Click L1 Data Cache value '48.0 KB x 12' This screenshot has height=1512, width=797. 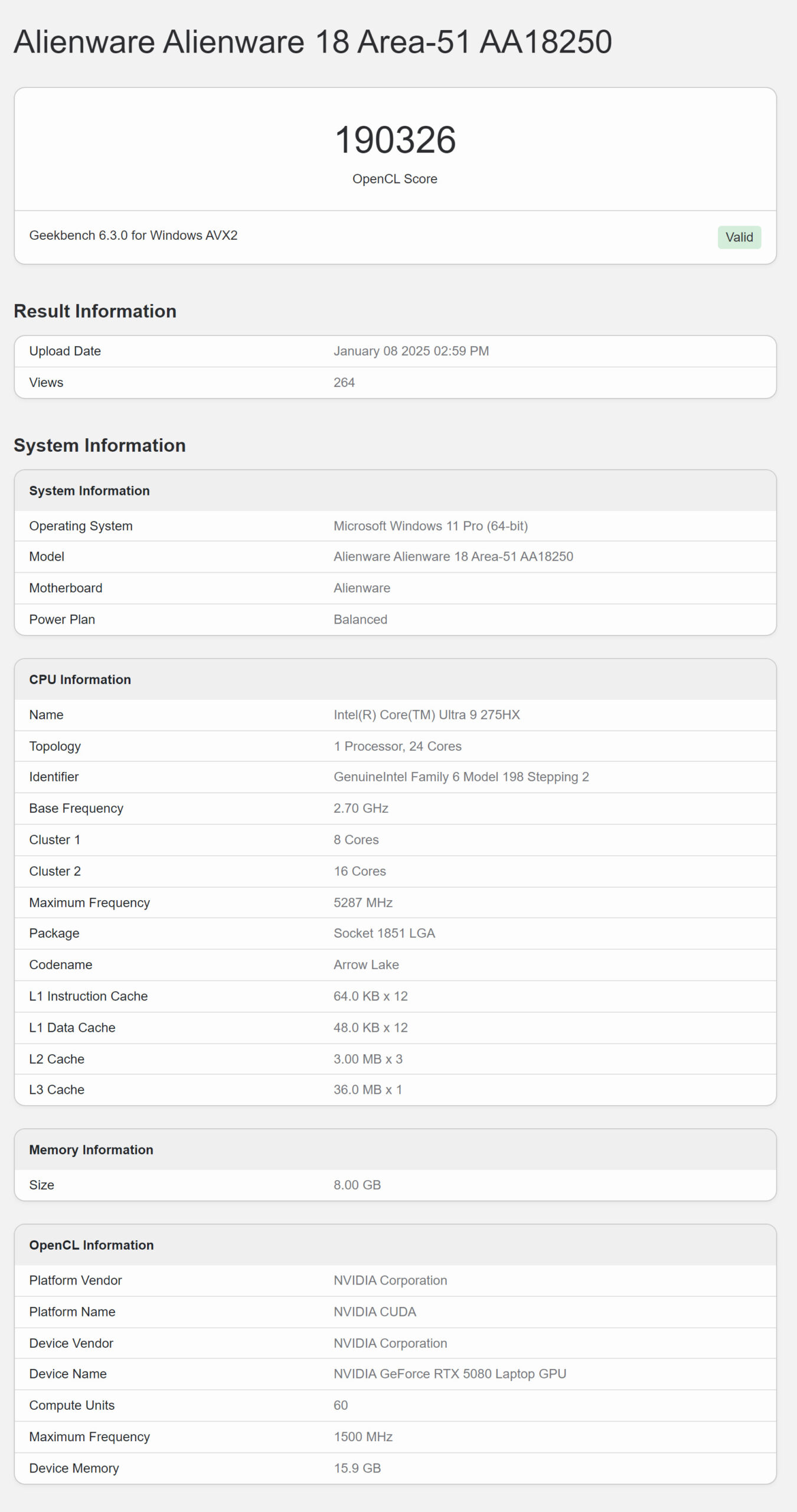click(371, 1028)
